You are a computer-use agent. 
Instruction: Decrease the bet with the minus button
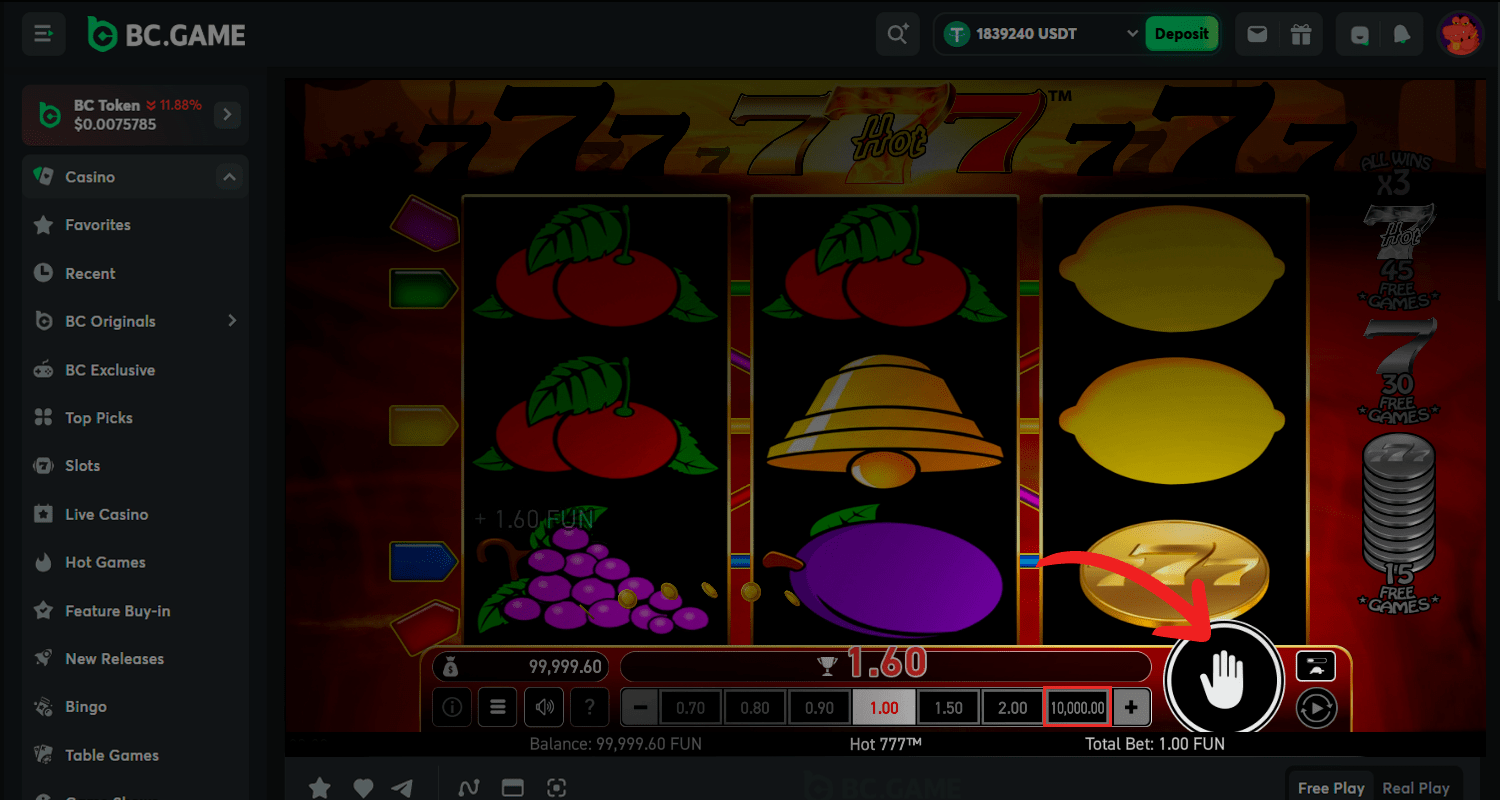click(640, 708)
